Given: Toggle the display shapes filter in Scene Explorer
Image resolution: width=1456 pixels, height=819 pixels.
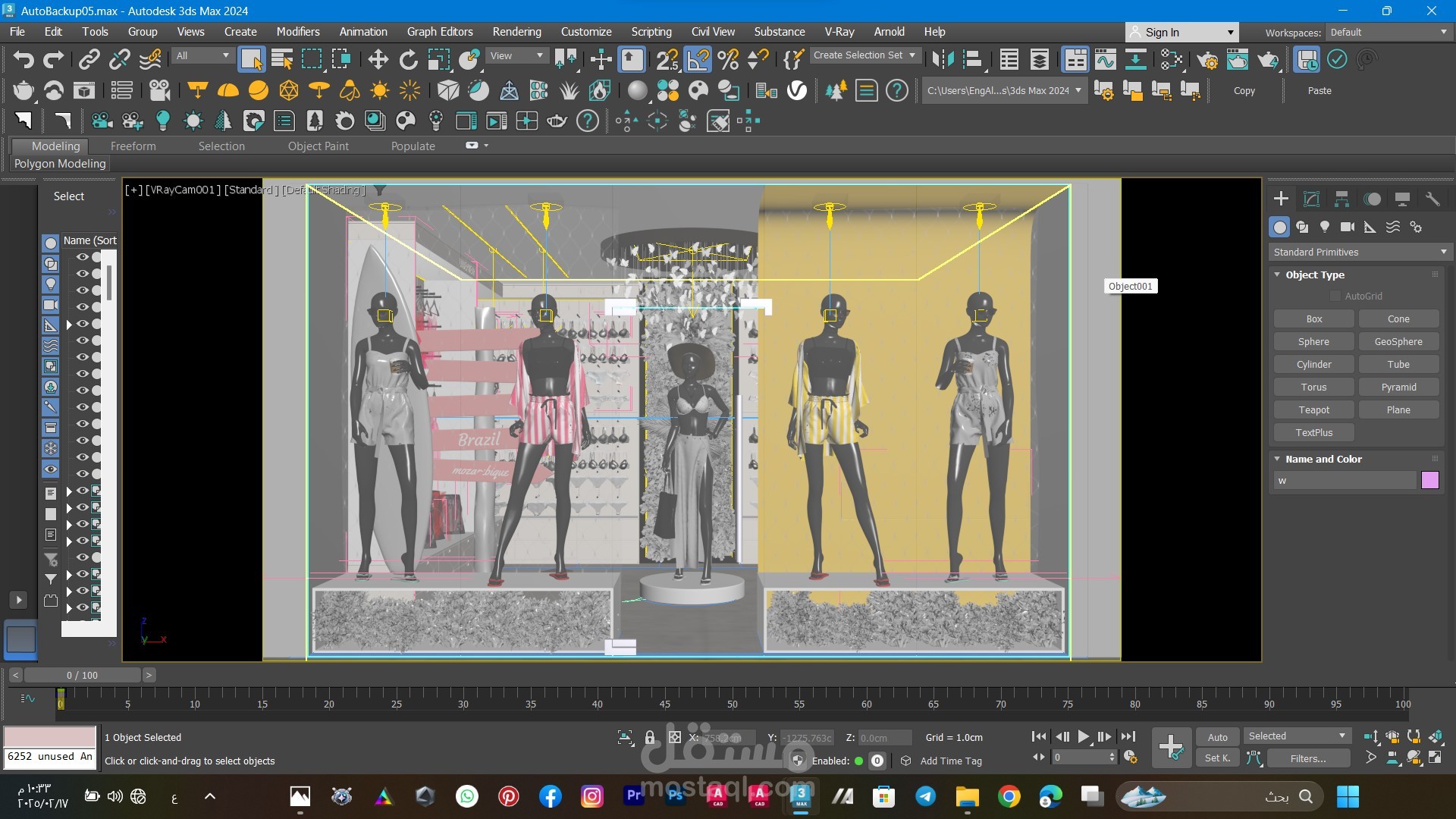Looking at the screenshot, I should pyautogui.click(x=50, y=263).
